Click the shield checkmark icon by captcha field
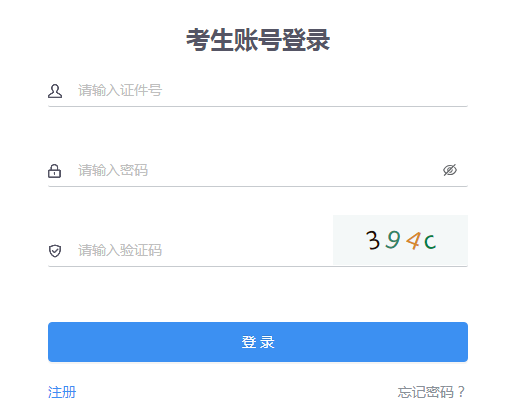This screenshot has height=413, width=516. tap(55, 251)
